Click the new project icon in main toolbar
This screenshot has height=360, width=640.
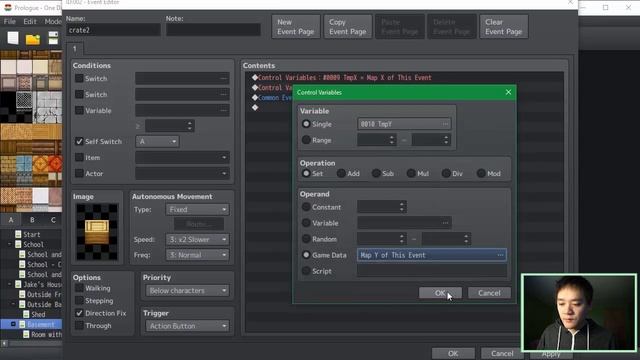(x=13, y=38)
